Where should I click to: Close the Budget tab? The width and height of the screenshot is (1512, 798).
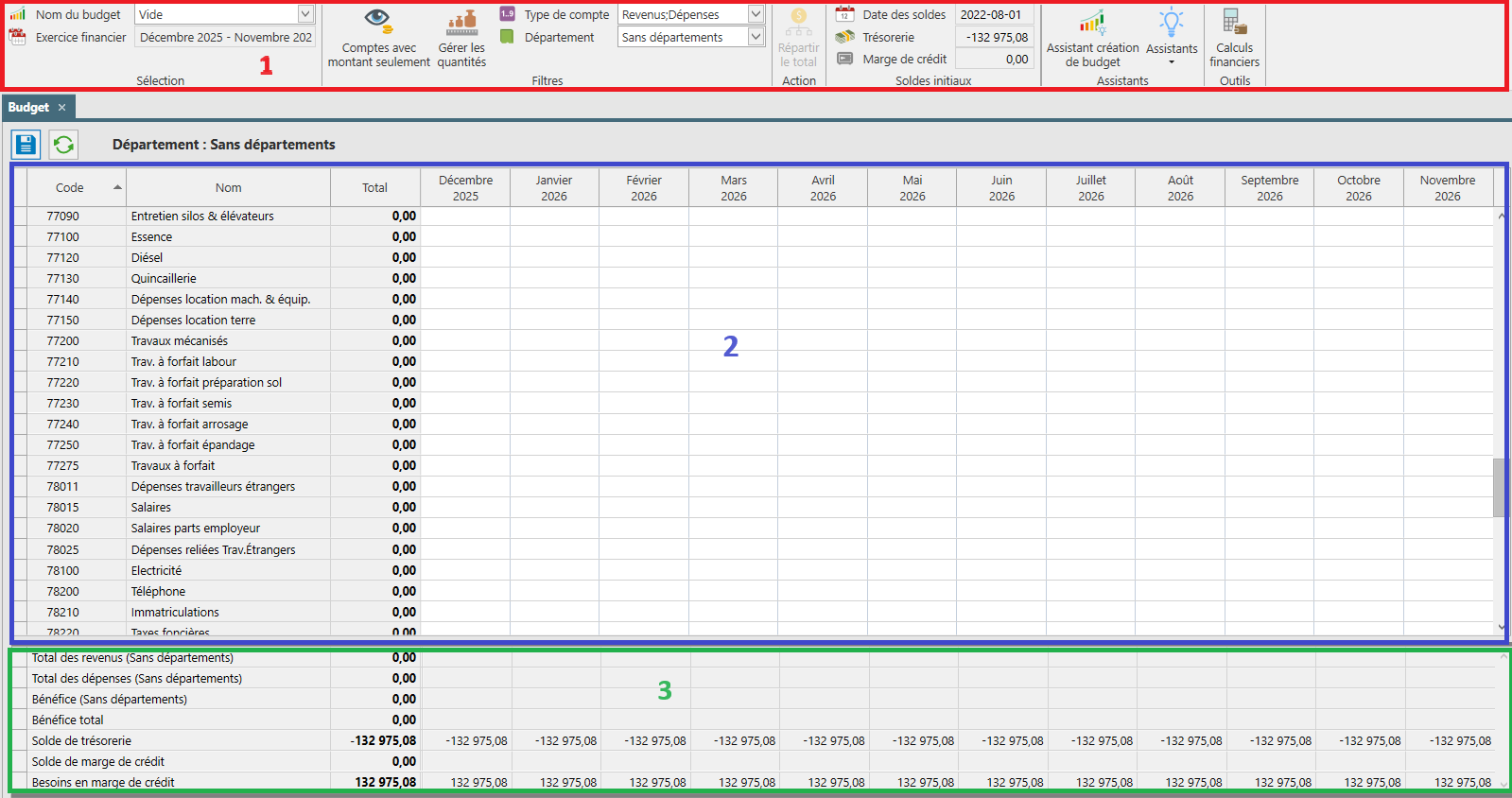[61, 108]
